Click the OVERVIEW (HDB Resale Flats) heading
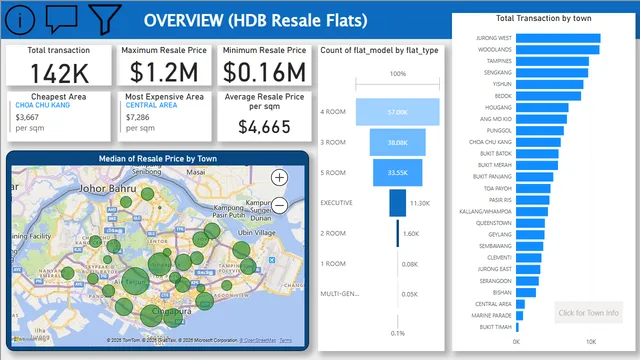 [256, 20]
